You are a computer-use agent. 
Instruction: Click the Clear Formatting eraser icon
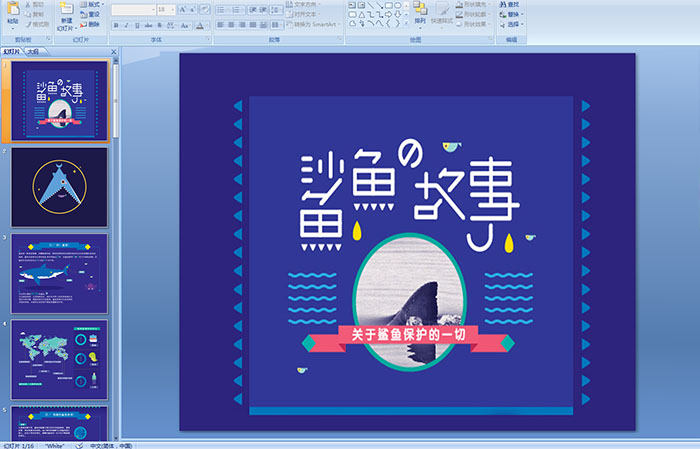pyautogui.click(x=204, y=9)
